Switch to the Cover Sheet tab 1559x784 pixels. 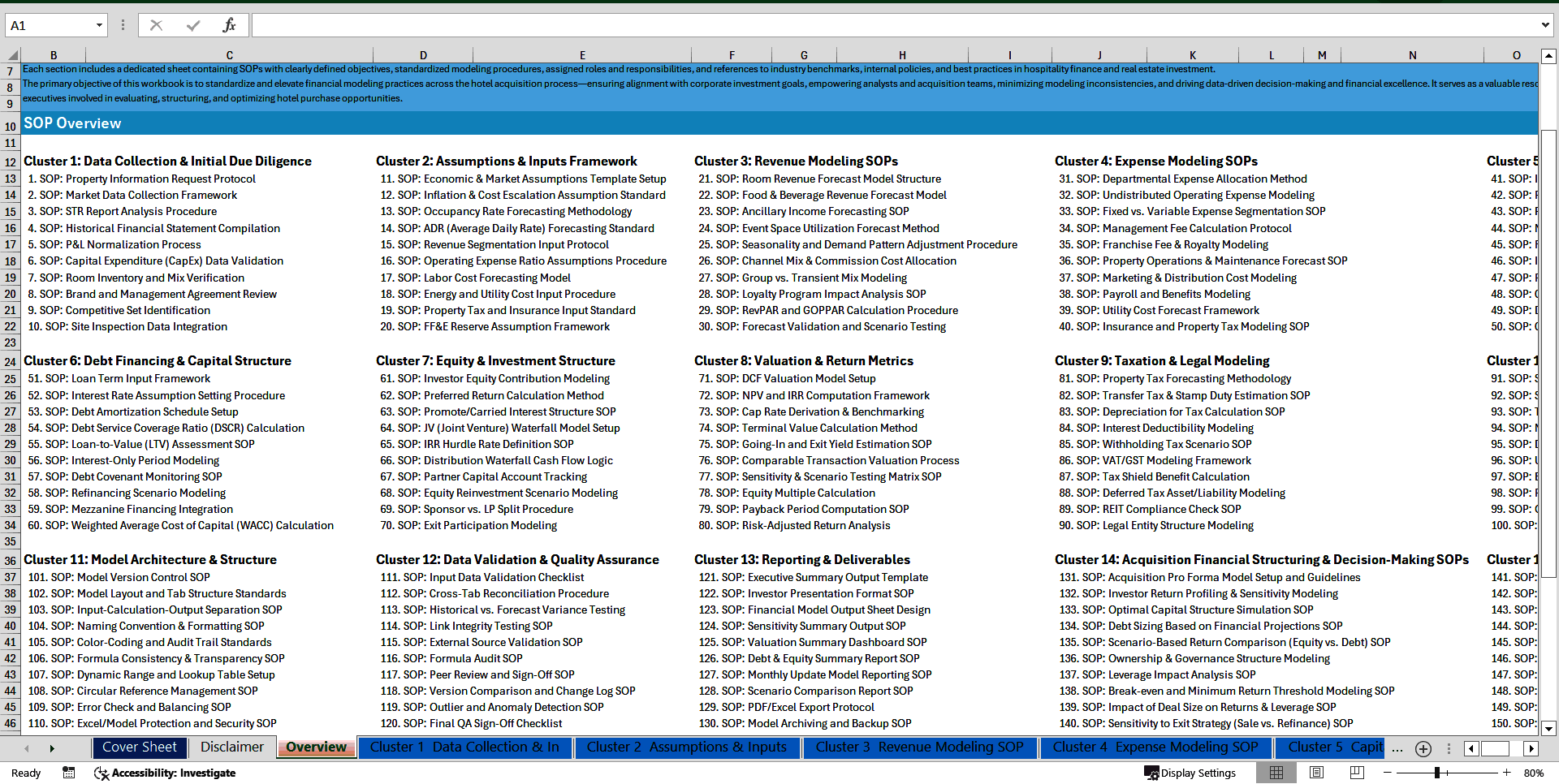(139, 747)
